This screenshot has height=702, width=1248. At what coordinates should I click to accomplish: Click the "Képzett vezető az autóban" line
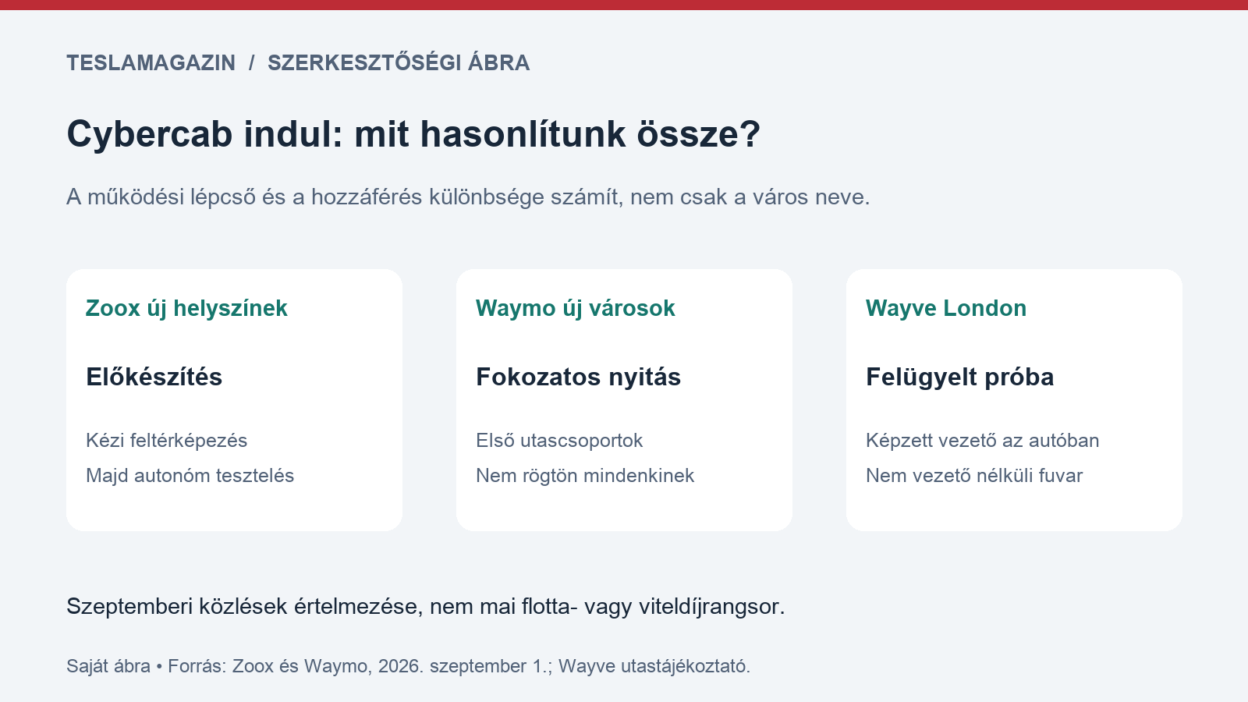point(982,440)
